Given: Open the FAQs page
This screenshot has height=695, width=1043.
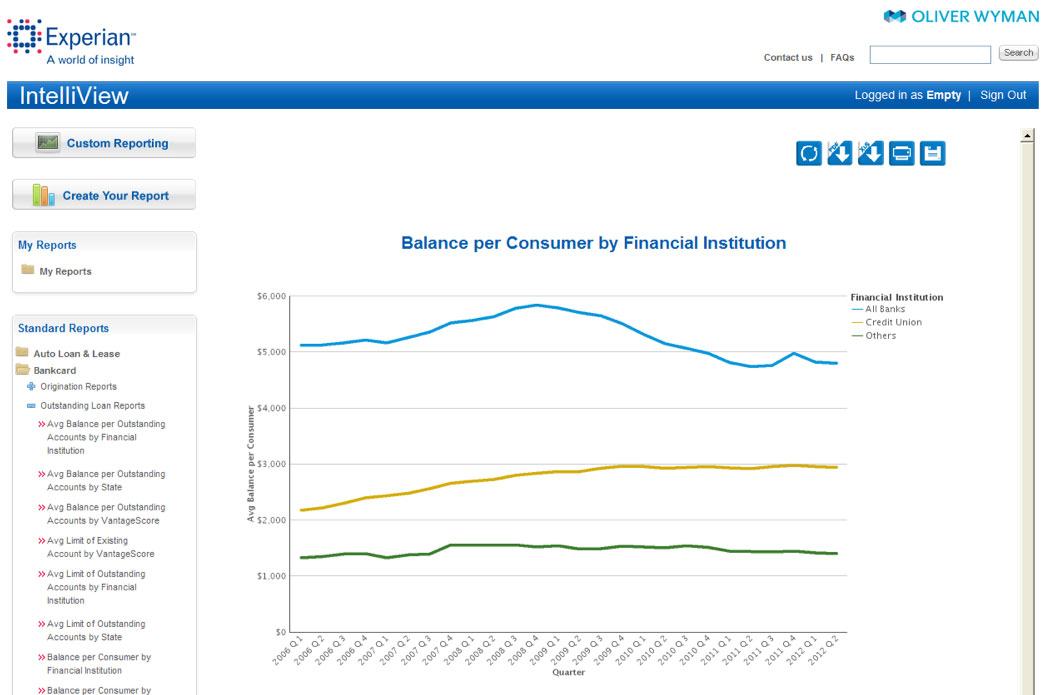Looking at the screenshot, I should click(842, 57).
